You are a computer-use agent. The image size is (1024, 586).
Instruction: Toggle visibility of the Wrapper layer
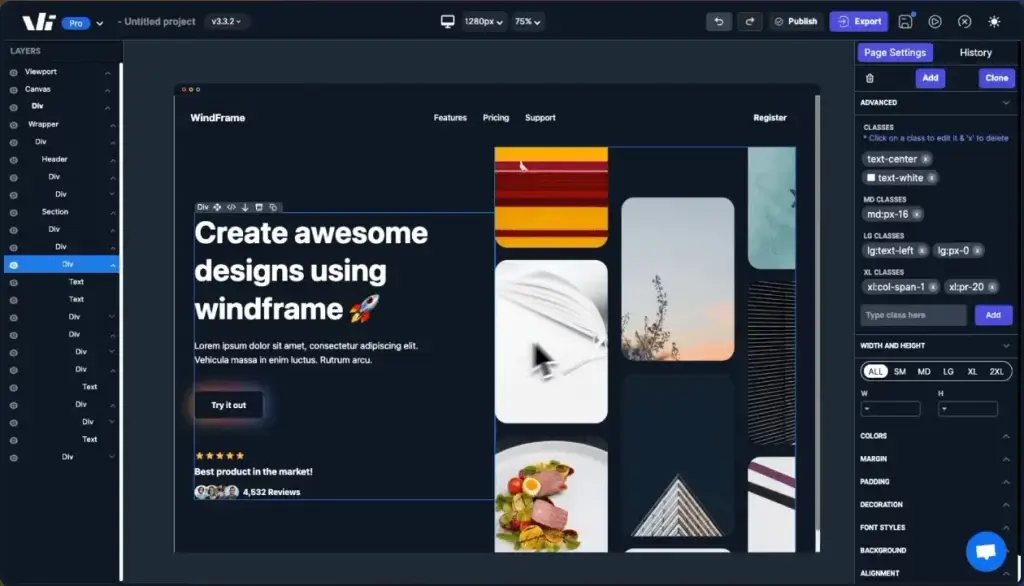click(x=14, y=125)
